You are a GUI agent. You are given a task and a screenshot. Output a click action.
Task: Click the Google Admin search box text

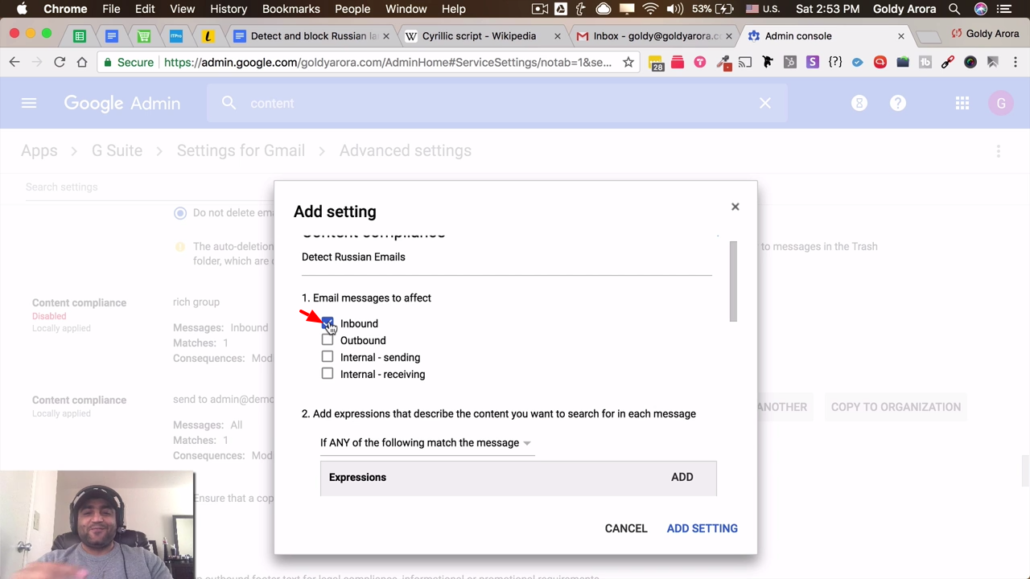(x=272, y=103)
